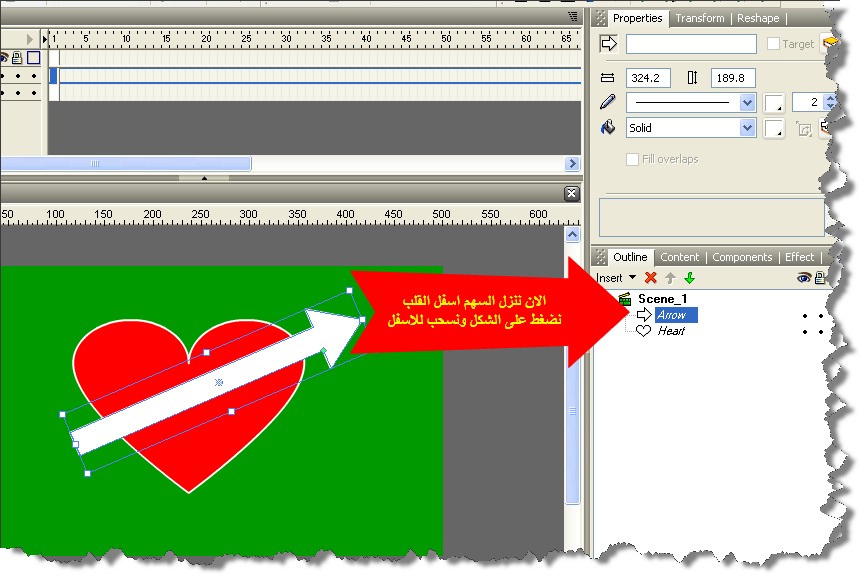
Task: Switch to the Transform tab
Action: point(698,18)
